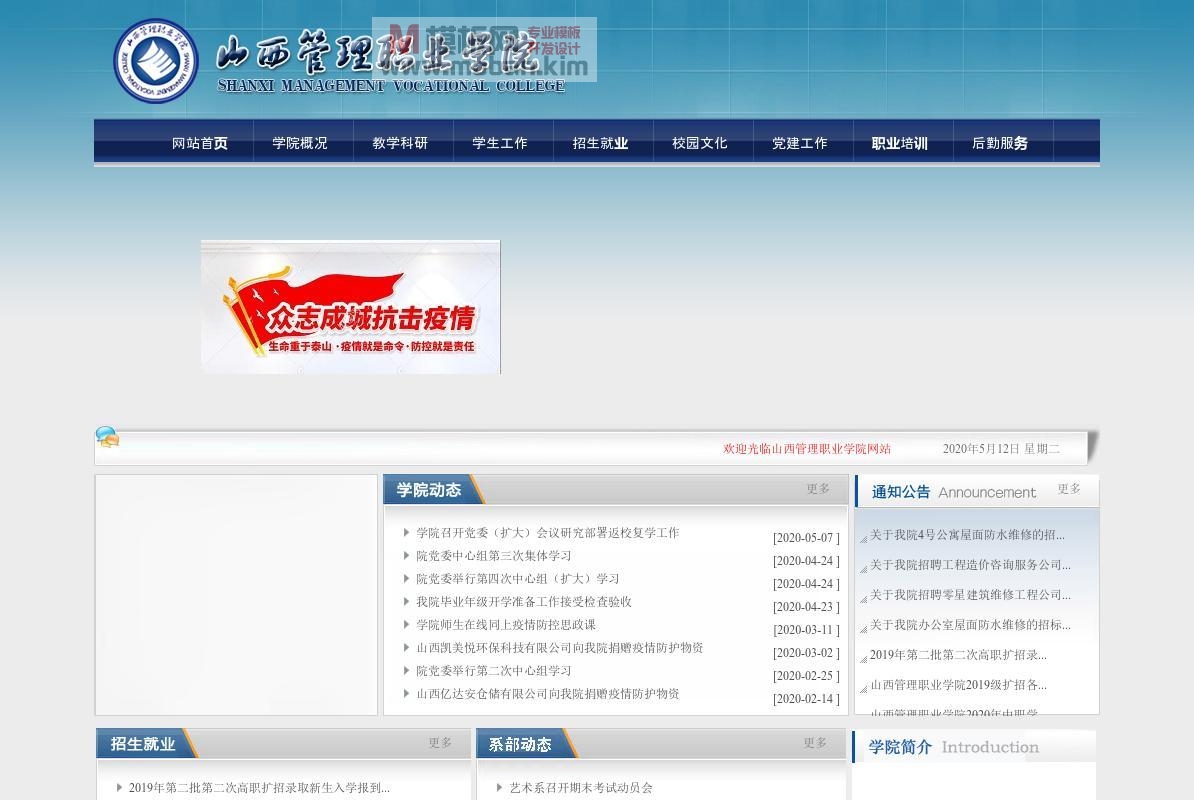The width and height of the screenshot is (1194, 800).
Task: Open article 学院师生在线同上疫情防控思政课
Action: coord(506,624)
